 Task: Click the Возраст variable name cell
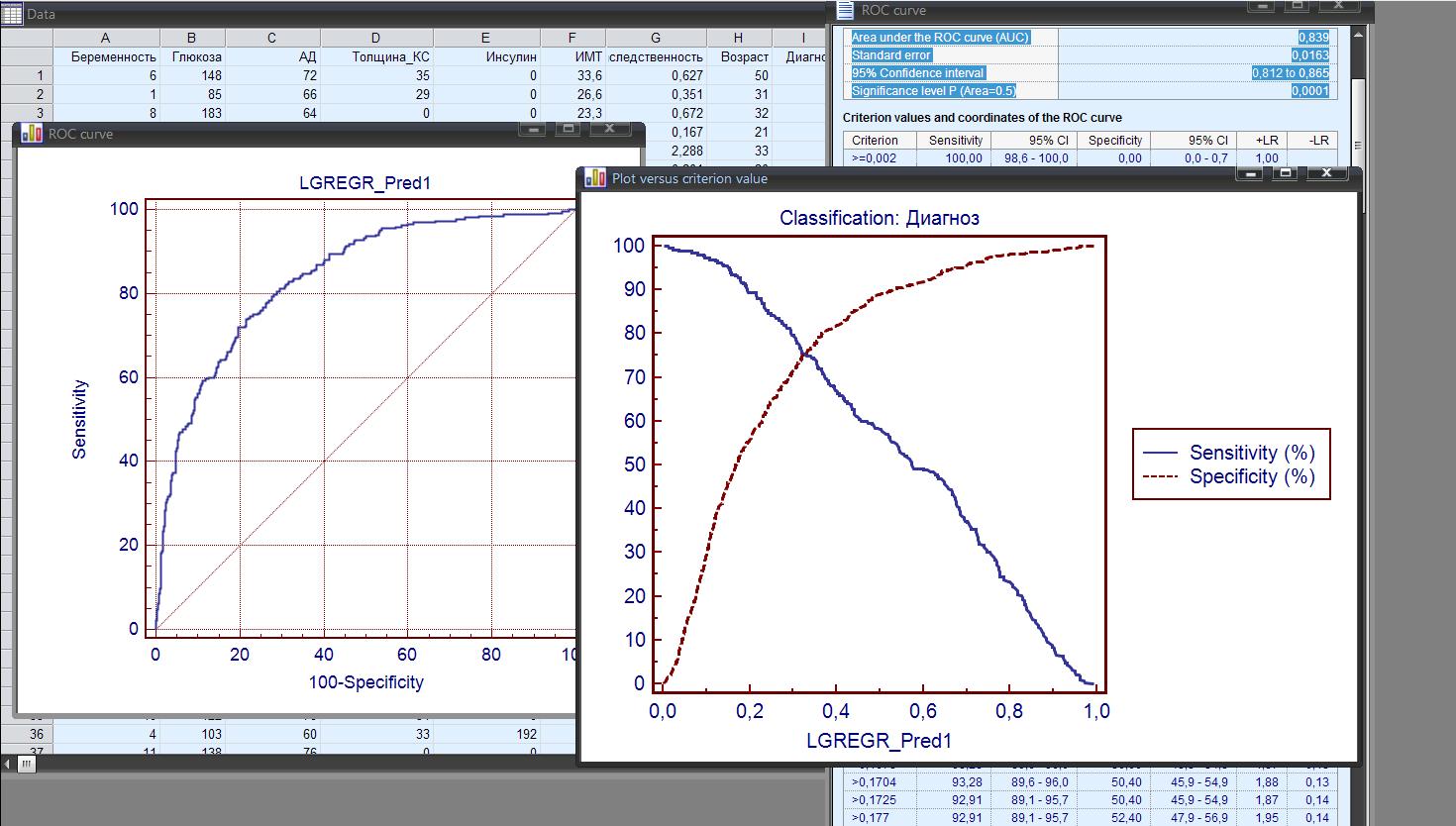[744, 56]
